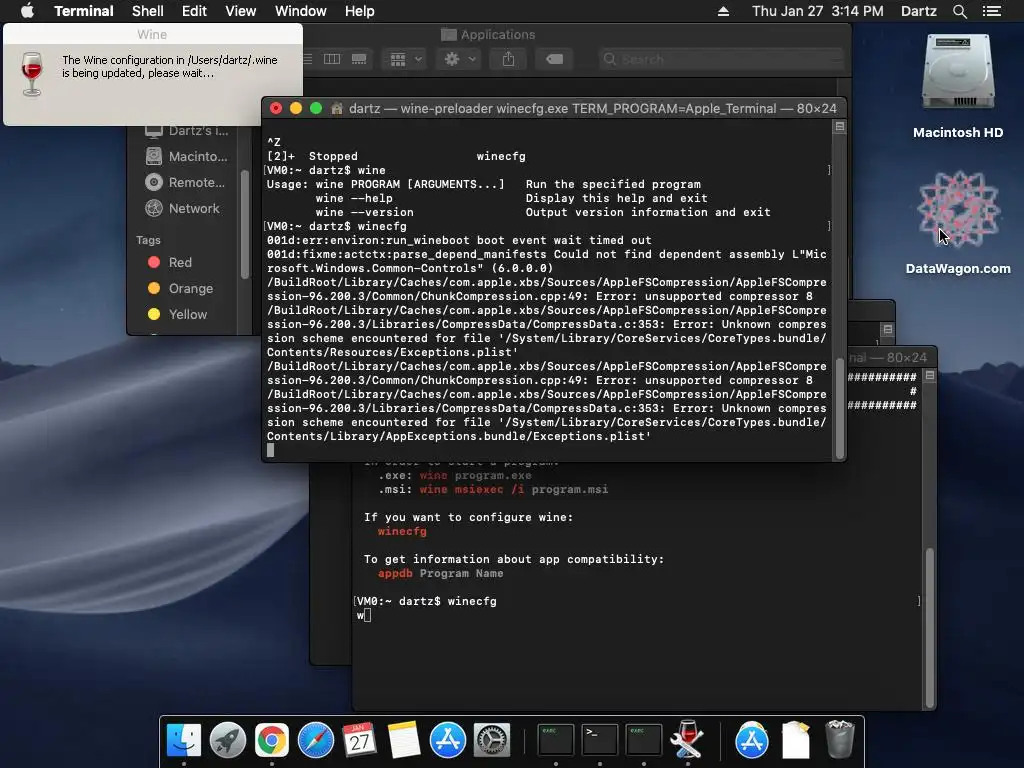Split the front winecfg Terminal pane

[840, 127]
